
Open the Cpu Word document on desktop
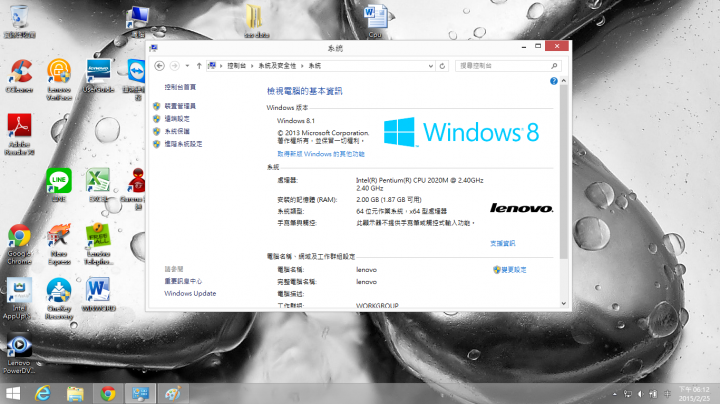[375, 21]
